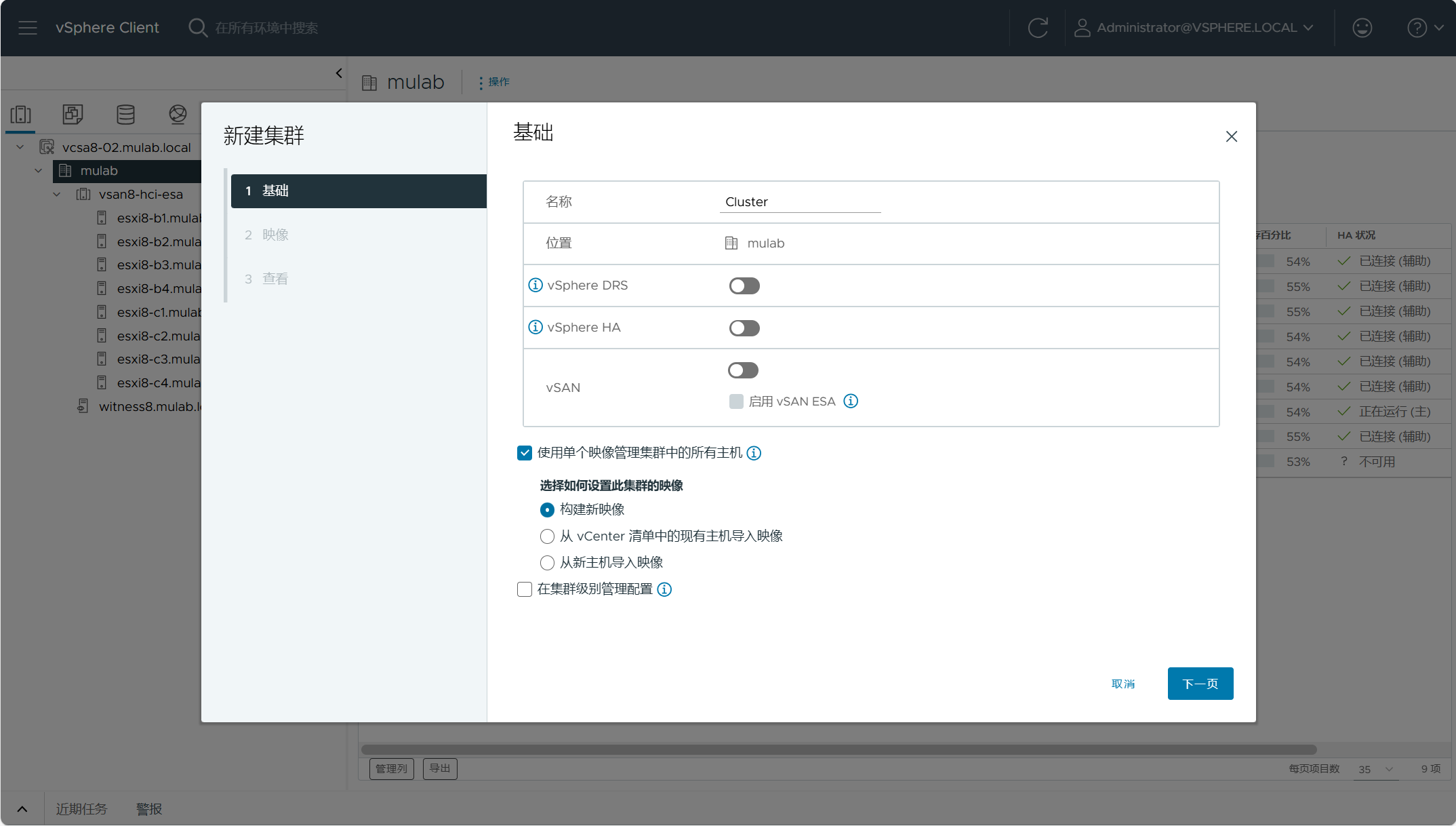Show vSphere DRS info tooltip
This screenshot has height=826, width=1456.
pos(535,285)
